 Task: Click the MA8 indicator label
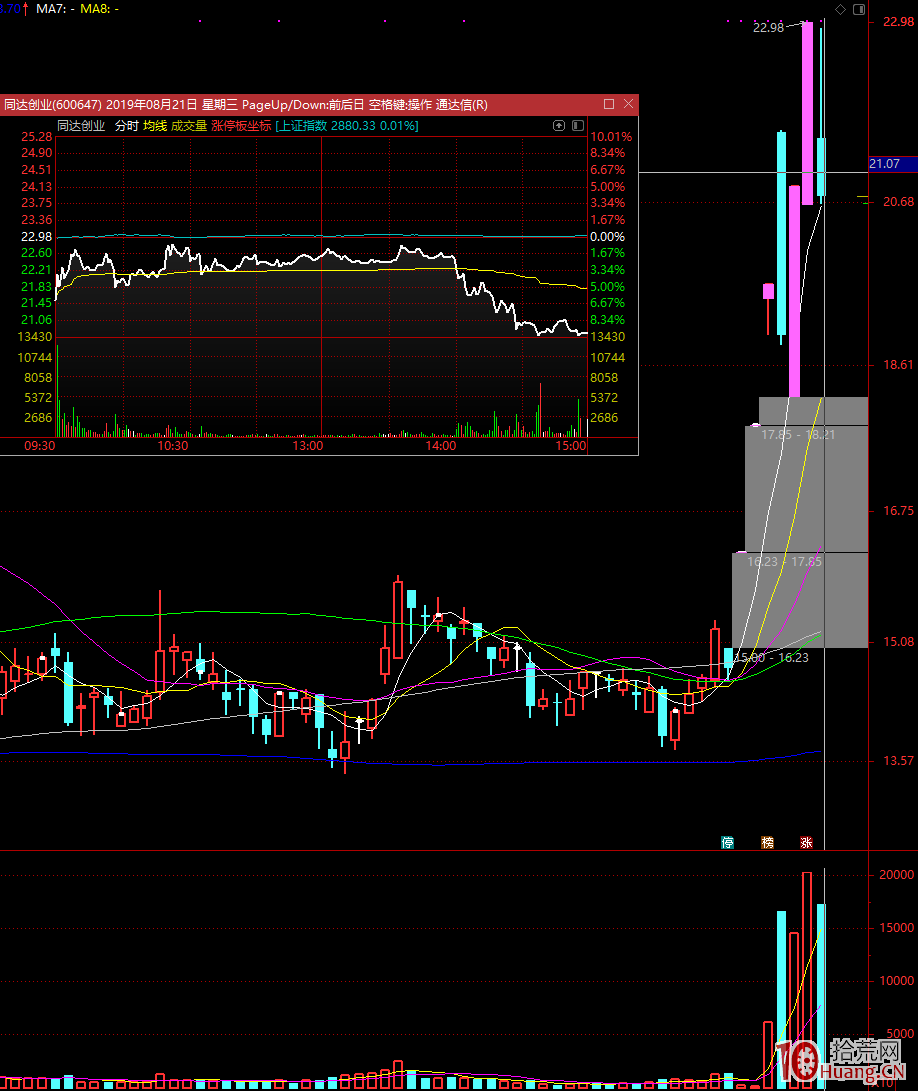[100, 9]
